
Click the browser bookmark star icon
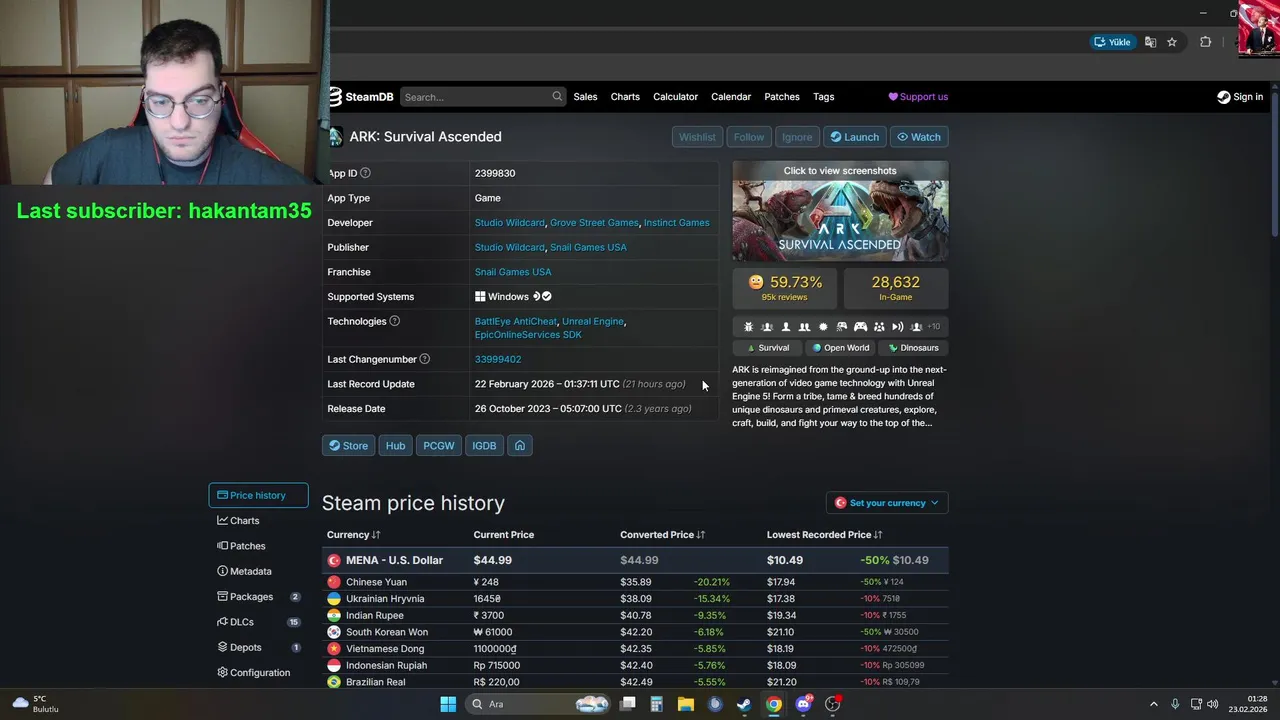point(1172,42)
